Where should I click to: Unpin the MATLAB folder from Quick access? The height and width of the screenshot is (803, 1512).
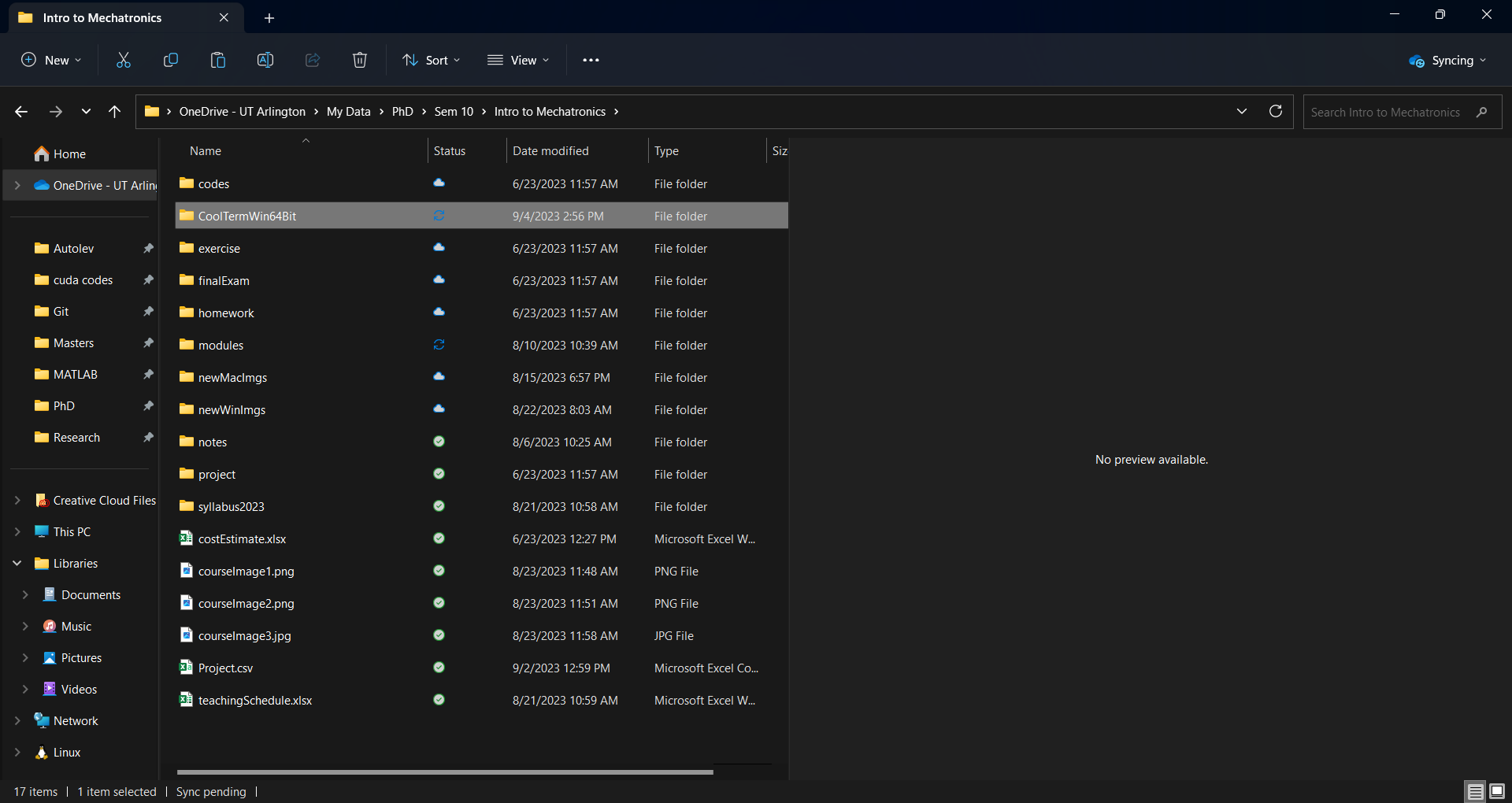click(148, 375)
